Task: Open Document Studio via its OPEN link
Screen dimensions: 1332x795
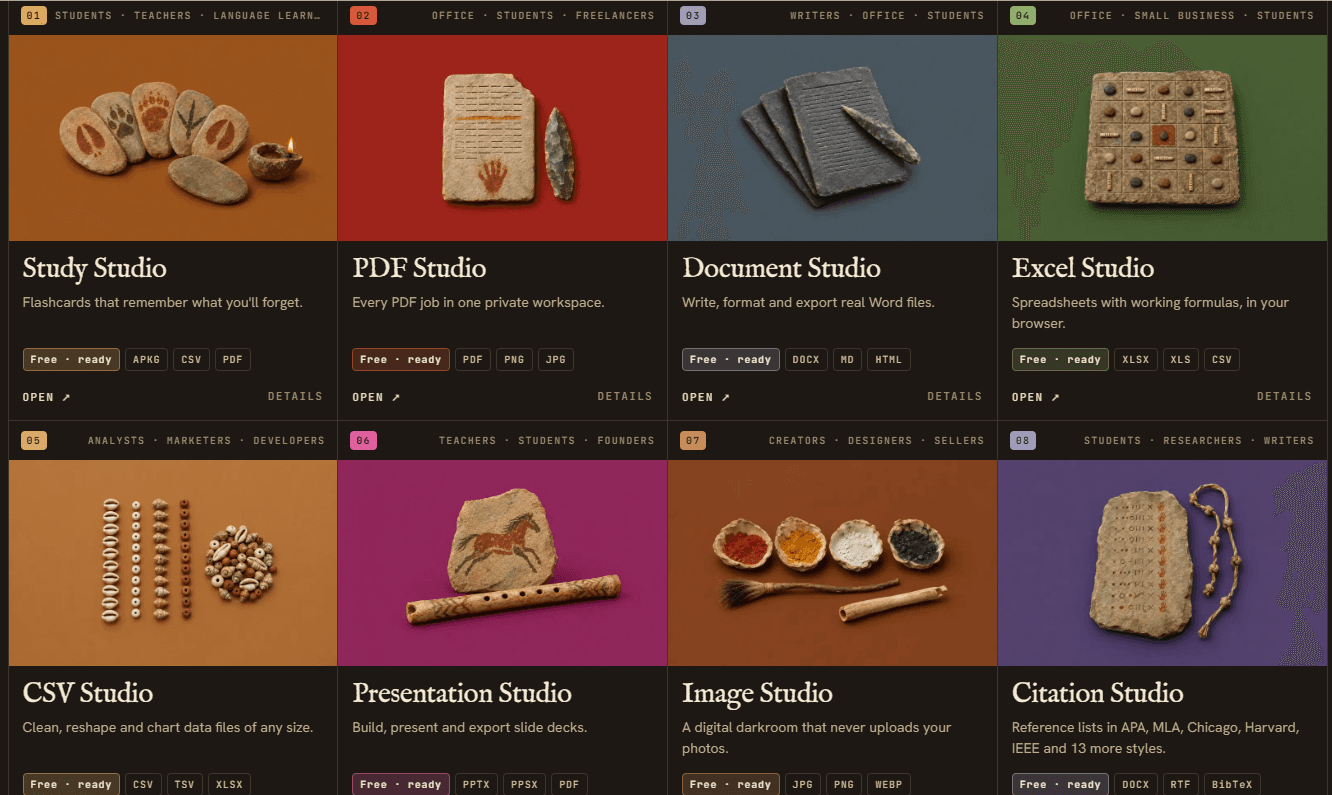Action: [x=707, y=397]
